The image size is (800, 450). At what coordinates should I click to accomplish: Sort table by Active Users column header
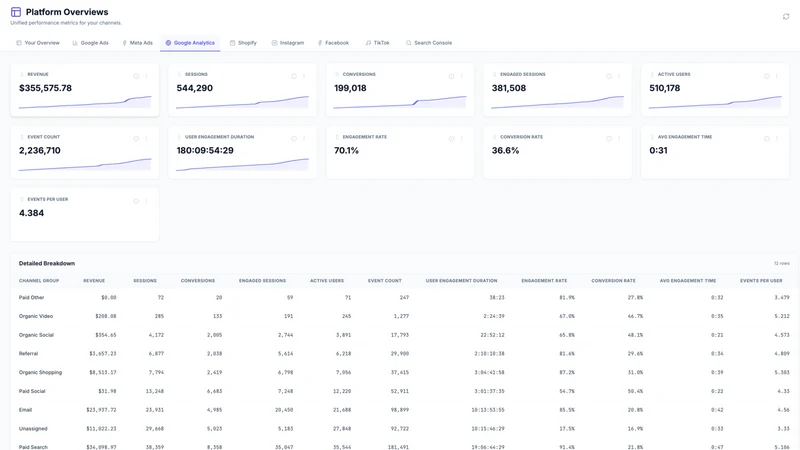coord(327,281)
